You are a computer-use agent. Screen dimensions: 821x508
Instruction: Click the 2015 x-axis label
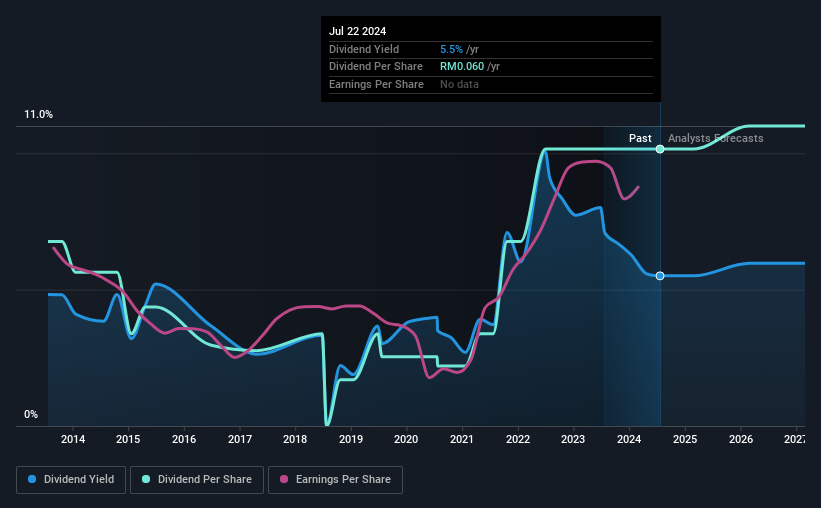click(x=128, y=439)
